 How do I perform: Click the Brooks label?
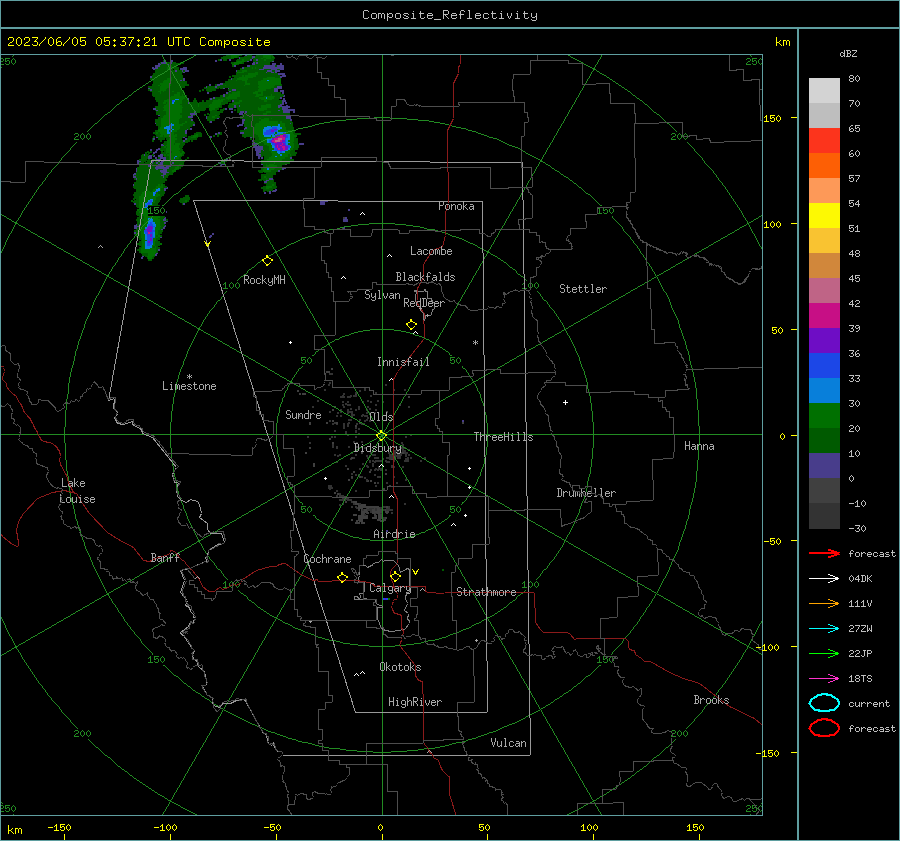point(711,700)
